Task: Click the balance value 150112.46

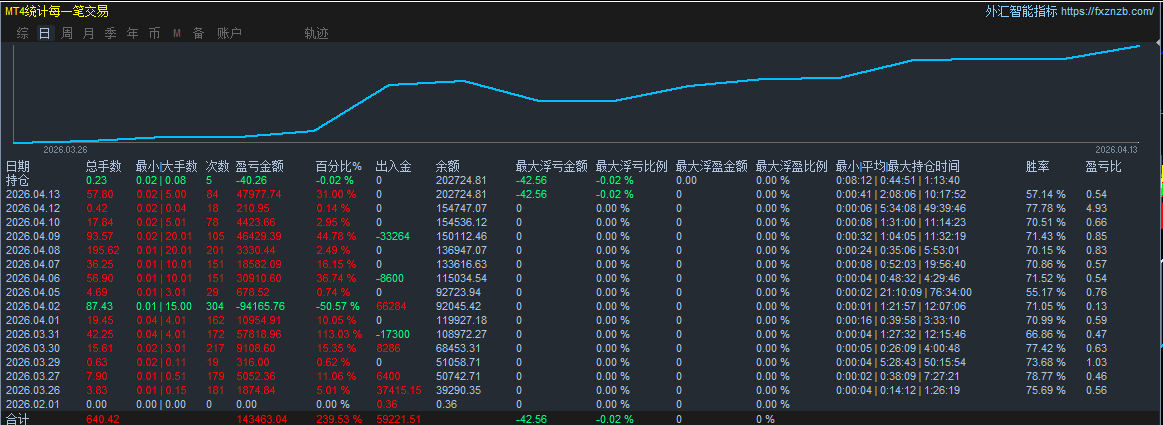Action: [x=461, y=236]
